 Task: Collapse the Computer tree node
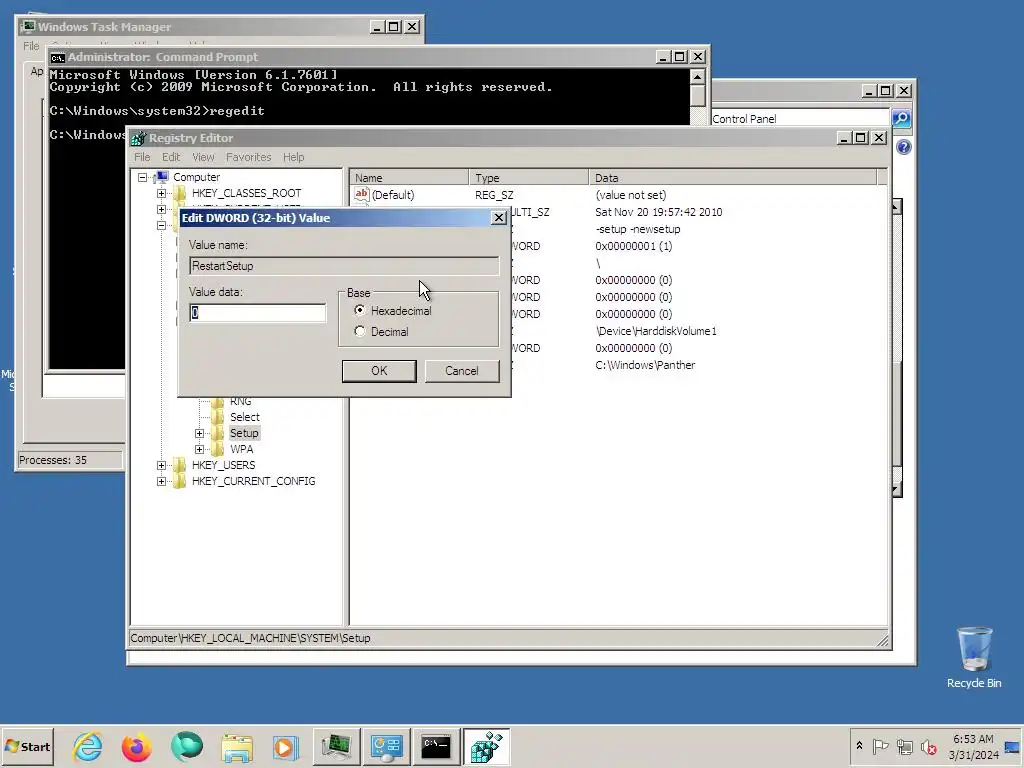(142, 177)
